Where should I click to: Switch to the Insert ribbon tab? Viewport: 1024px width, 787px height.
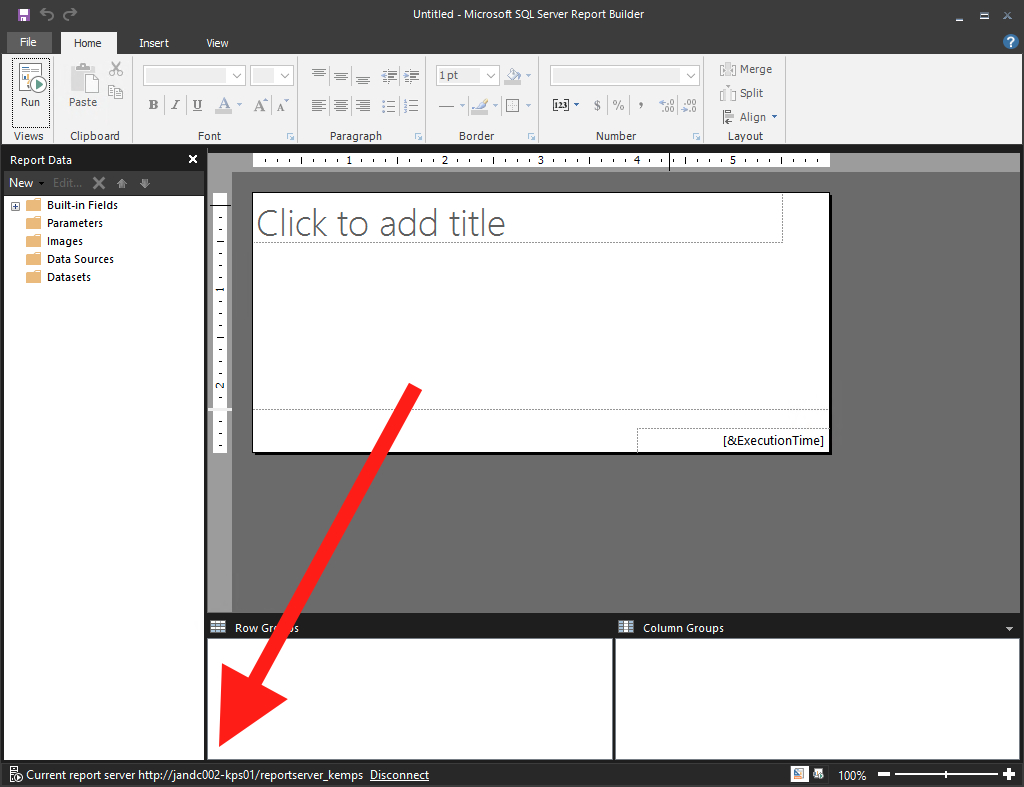(x=154, y=43)
